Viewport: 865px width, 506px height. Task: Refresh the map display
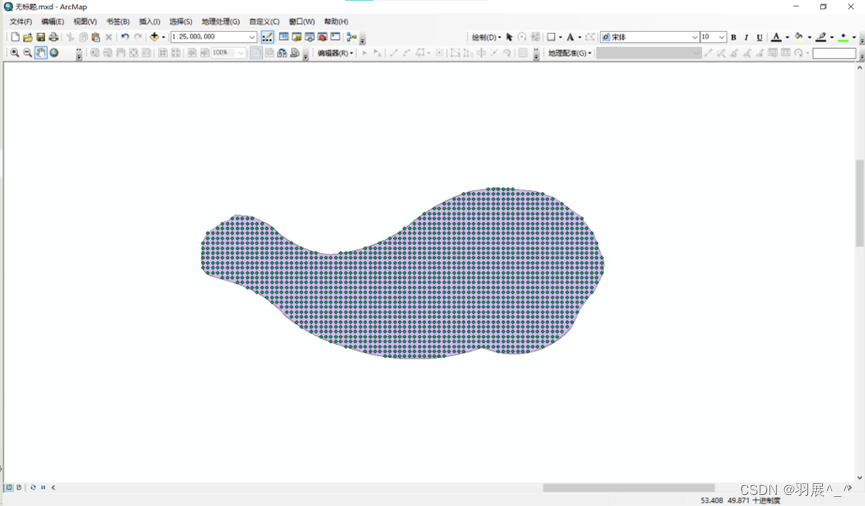[x=33, y=487]
